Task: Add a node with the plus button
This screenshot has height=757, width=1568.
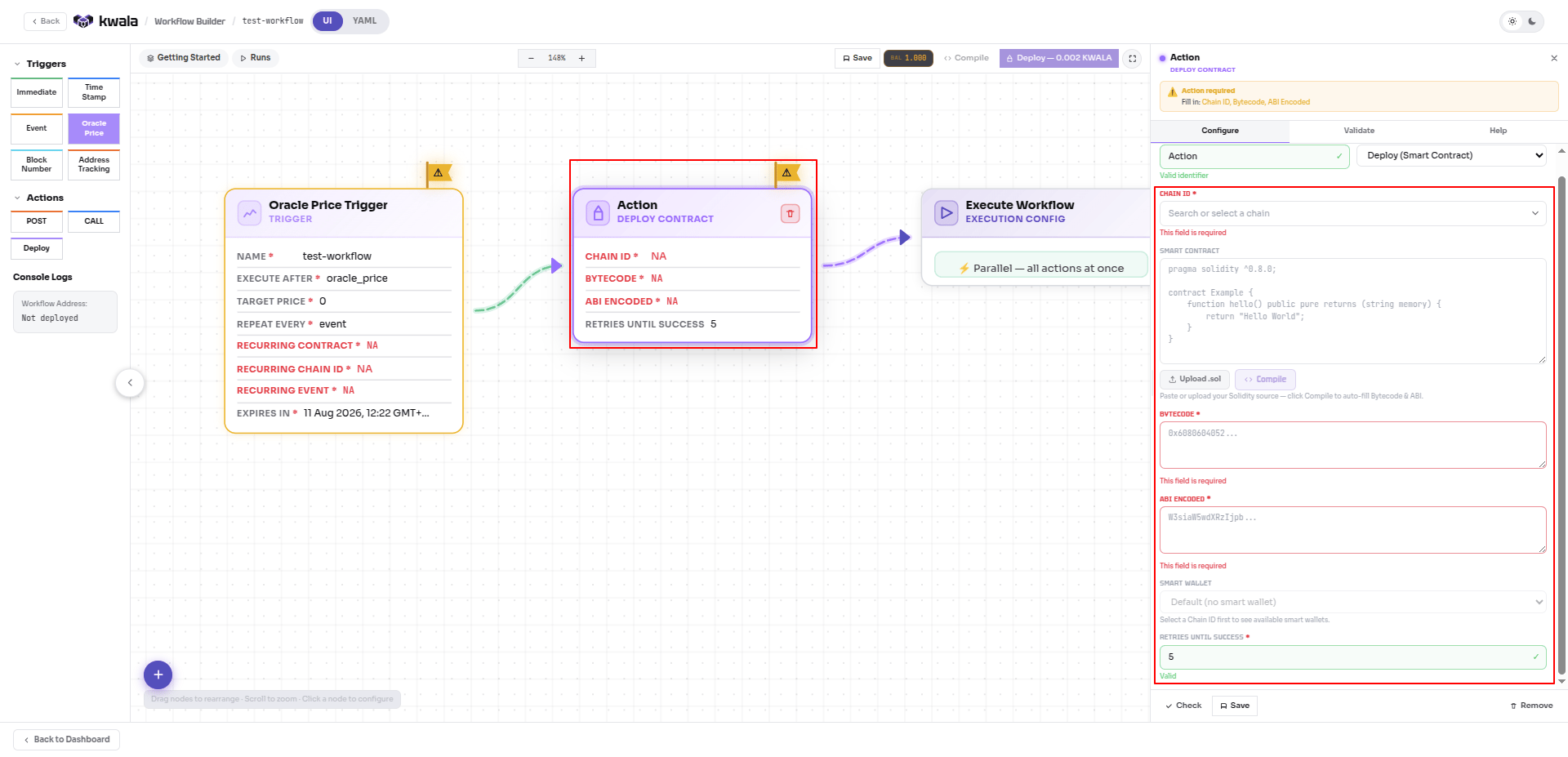Action: tap(158, 675)
